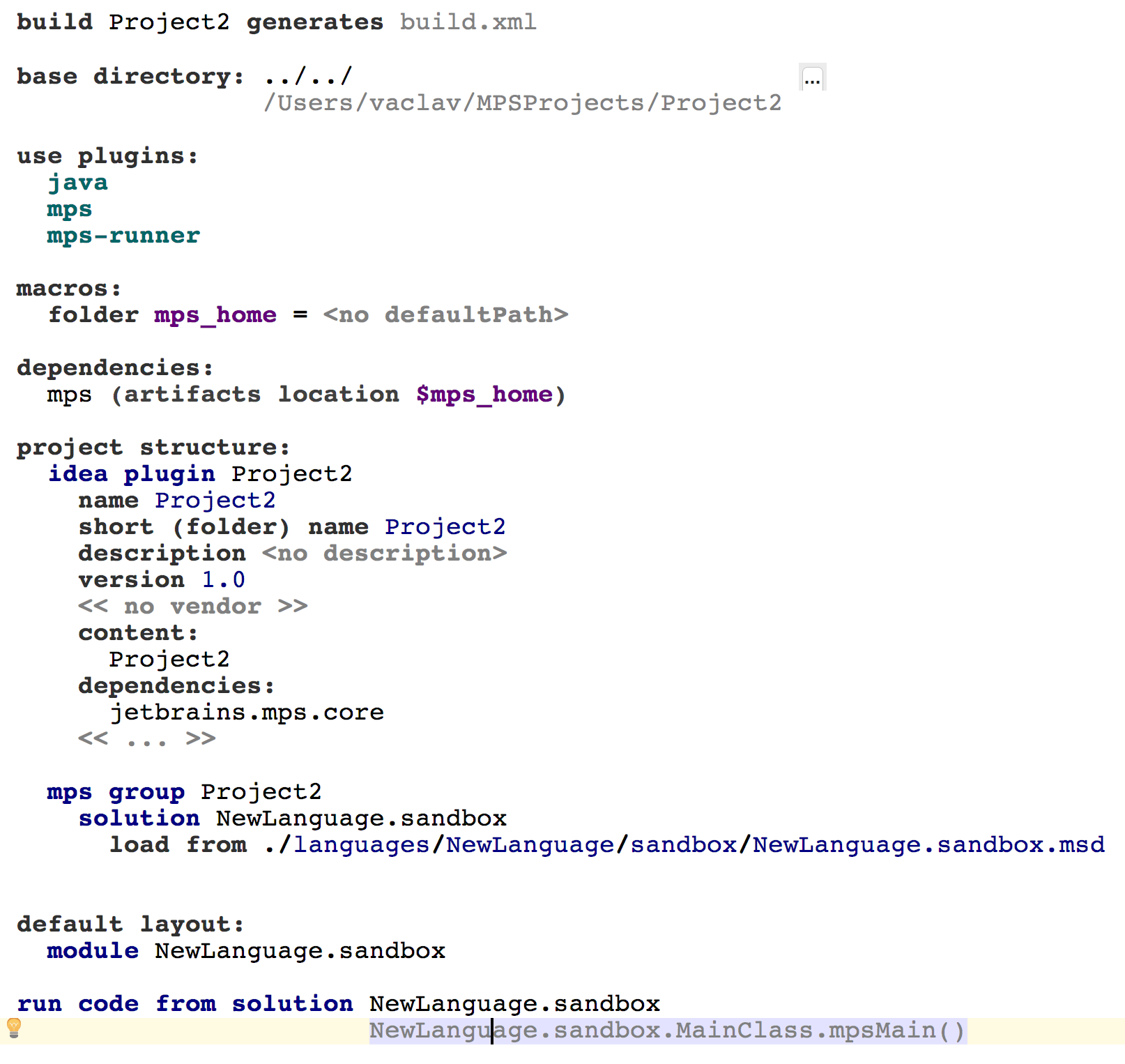
Task: Click the <no description> placeholder
Action: click(384, 554)
